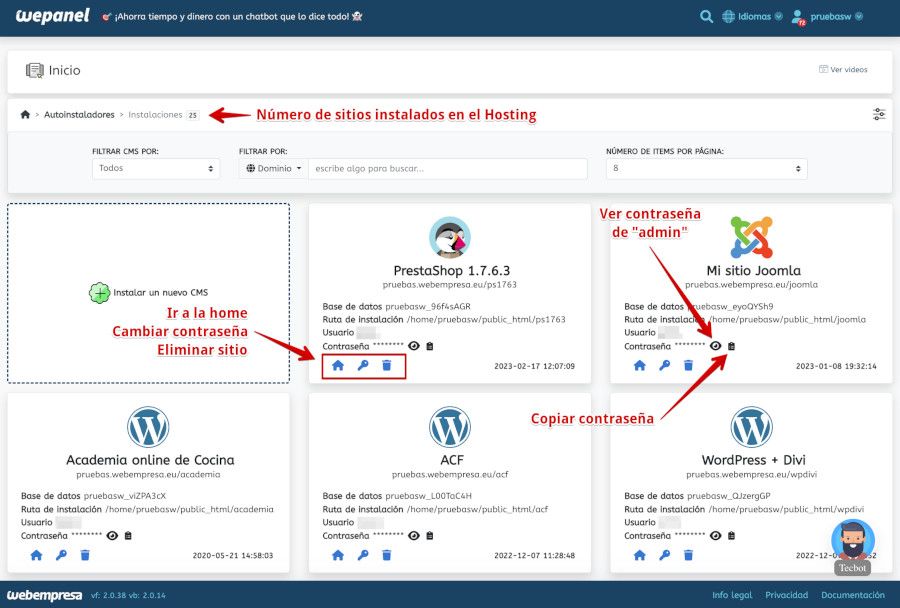Image resolution: width=900 pixels, height=608 pixels.
Task: Open Privacidad footer link
Action: pos(786,595)
